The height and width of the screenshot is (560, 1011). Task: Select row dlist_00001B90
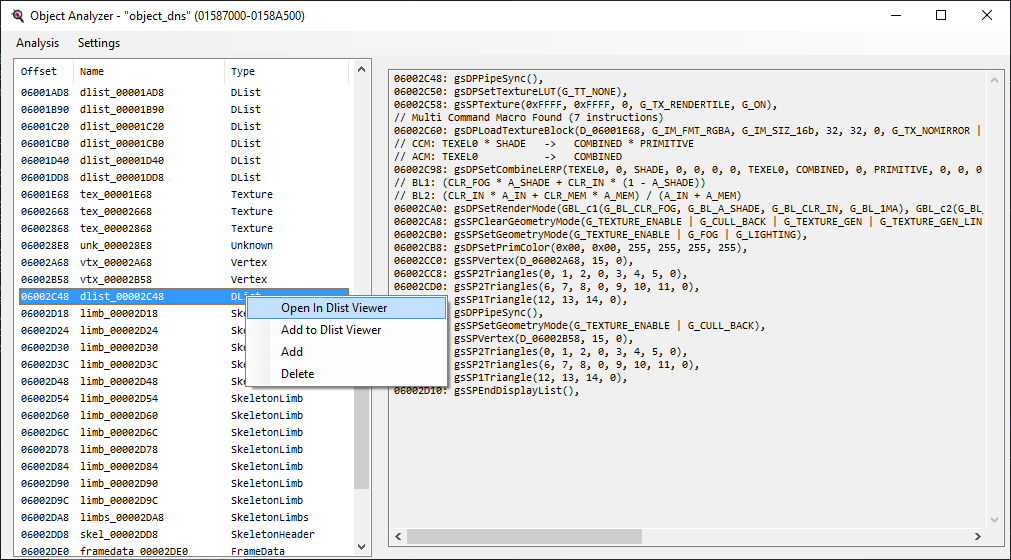point(184,110)
